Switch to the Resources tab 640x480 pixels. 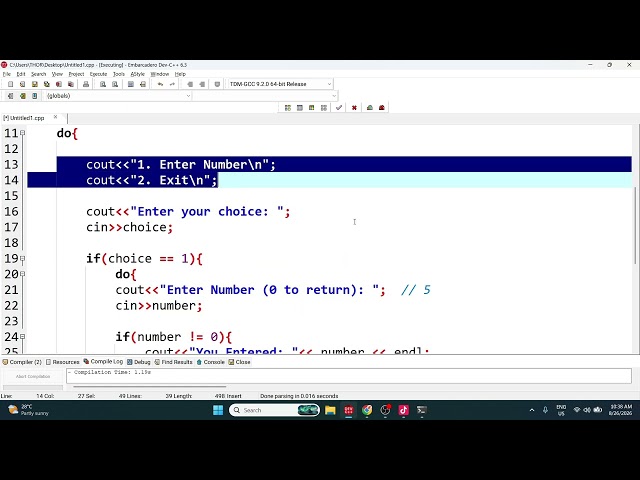tap(63, 362)
